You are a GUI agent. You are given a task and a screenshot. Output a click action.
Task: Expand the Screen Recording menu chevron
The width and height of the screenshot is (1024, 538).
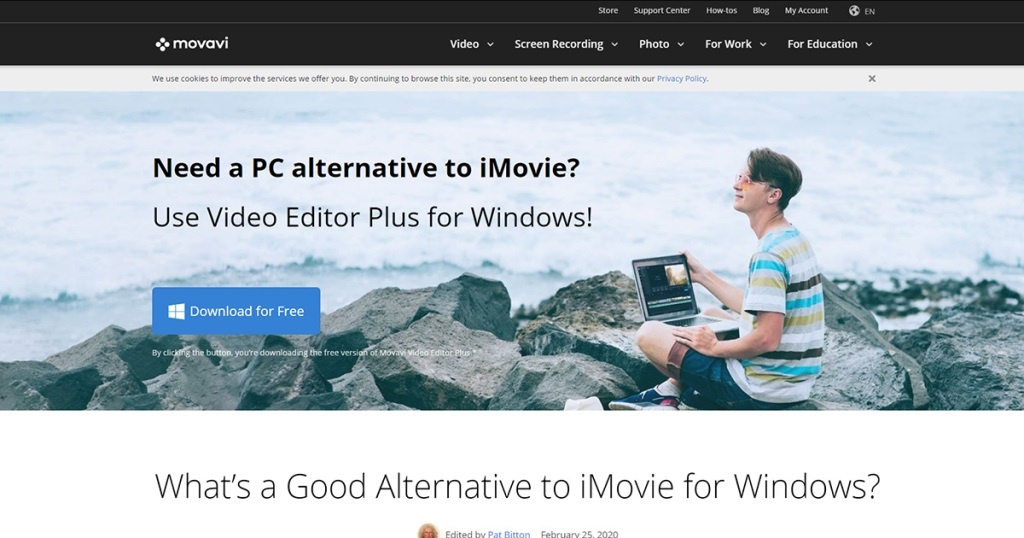(615, 44)
